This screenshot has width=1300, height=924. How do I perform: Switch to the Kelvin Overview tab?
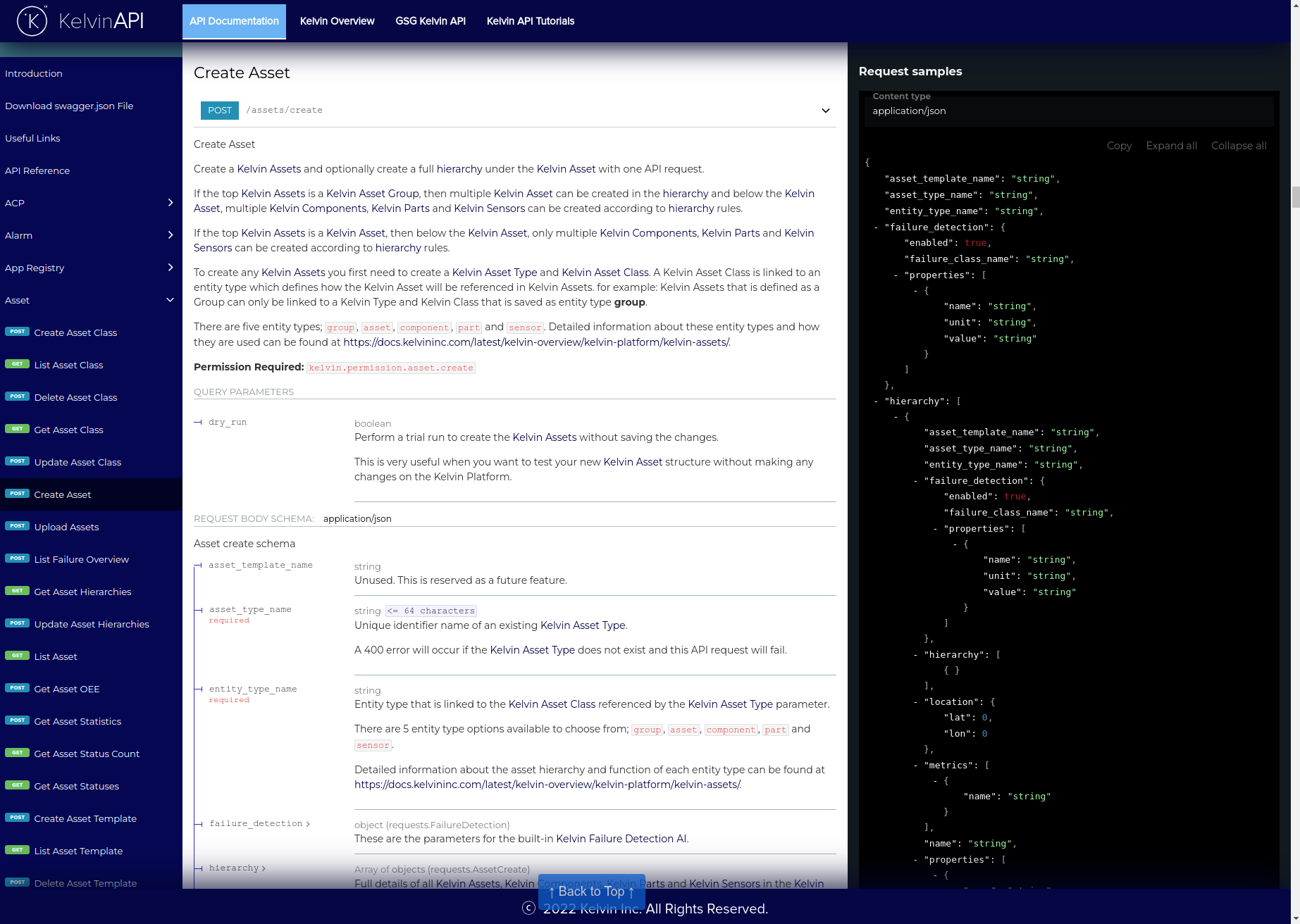pos(337,21)
